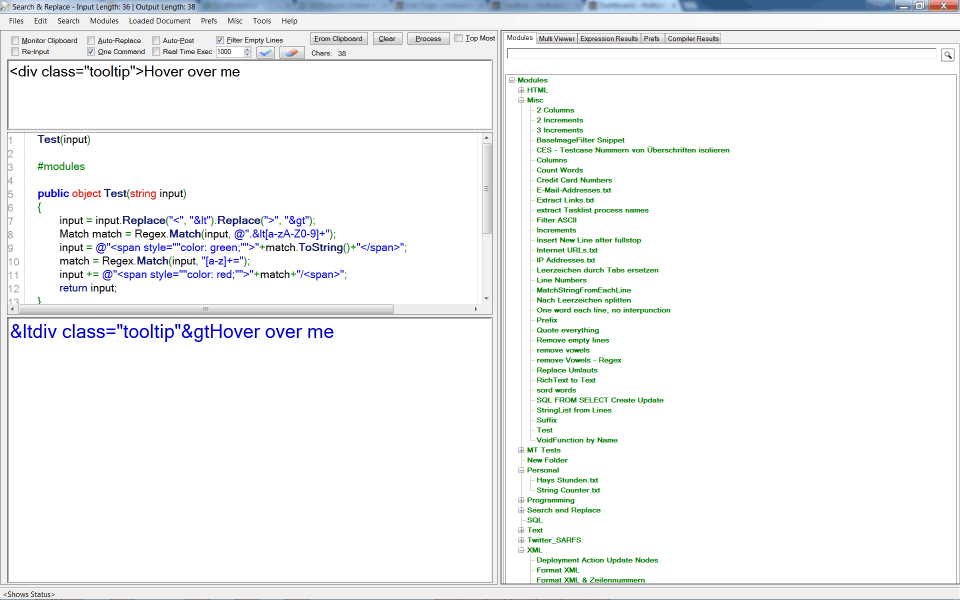Viewport: 960px width, 600px height.
Task: Click the From Clipboard button
Action: pyautogui.click(x=339, y=39)
